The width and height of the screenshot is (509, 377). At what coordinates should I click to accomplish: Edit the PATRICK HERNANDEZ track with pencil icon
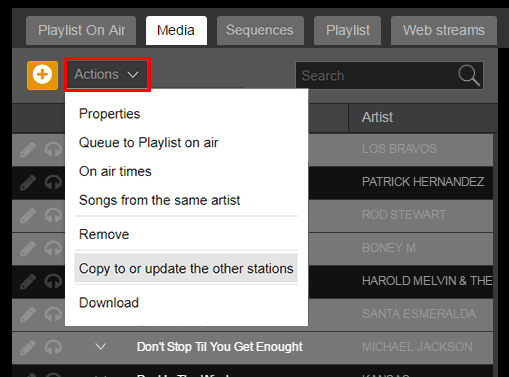[28, 183]
